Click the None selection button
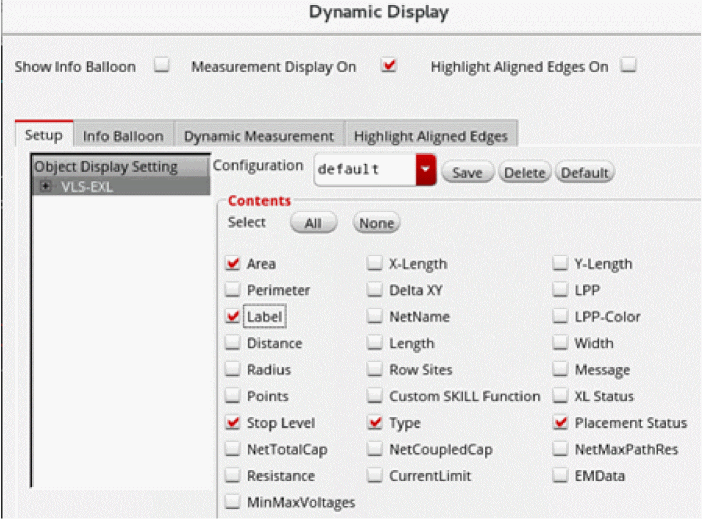This screenshot has width=702, height=519. 376,223
